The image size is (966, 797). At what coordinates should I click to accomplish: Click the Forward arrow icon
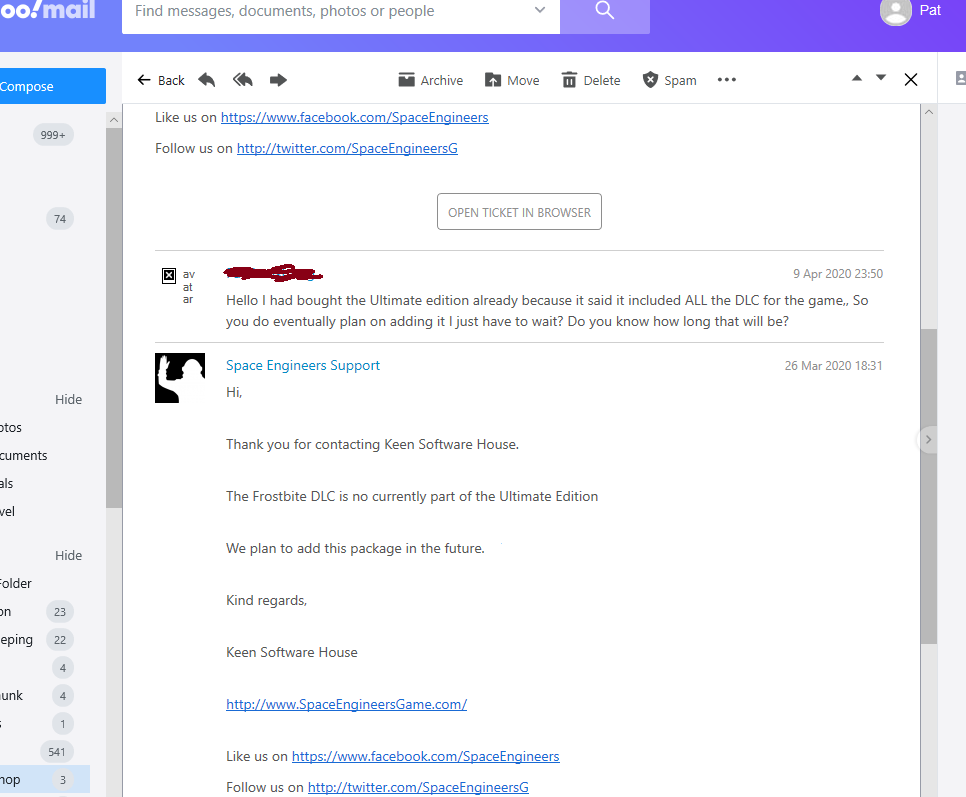coord(278,80)
